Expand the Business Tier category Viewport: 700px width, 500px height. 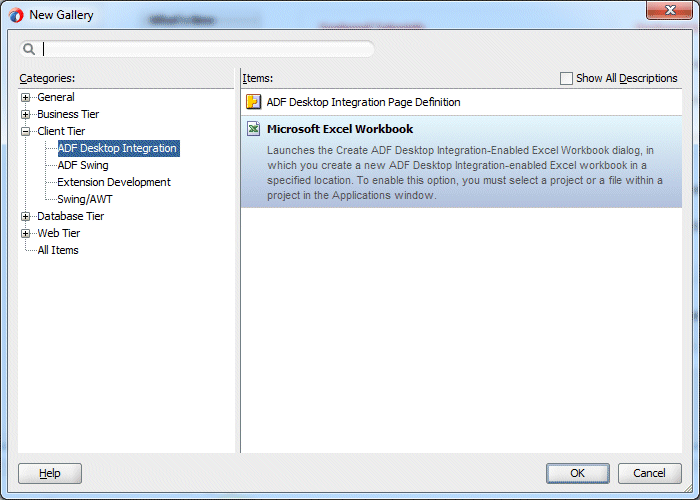pyautogui.click(x=25, y=114)
